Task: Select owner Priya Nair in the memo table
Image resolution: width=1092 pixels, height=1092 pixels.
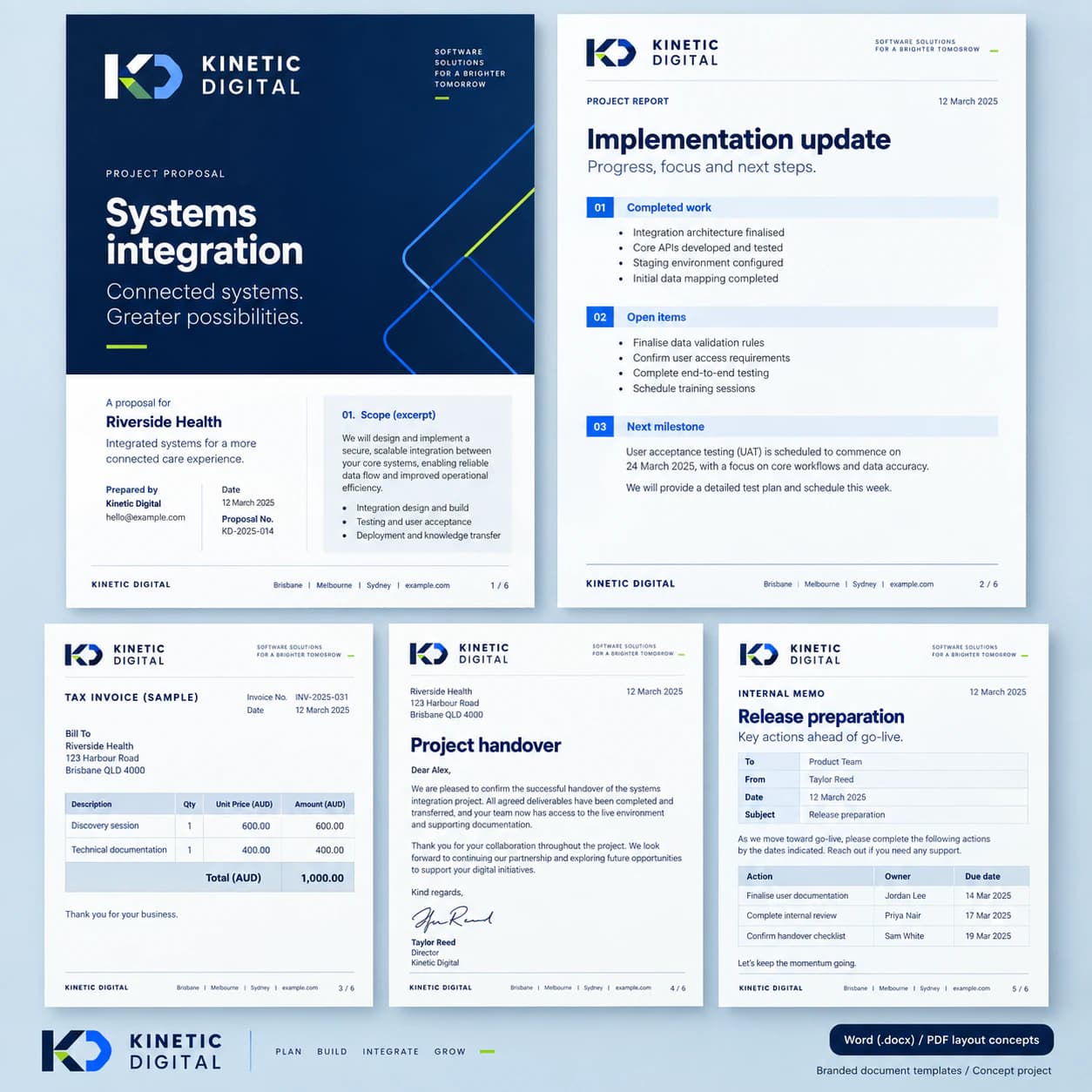Action: pyautogui.click(x=902, y=916)
